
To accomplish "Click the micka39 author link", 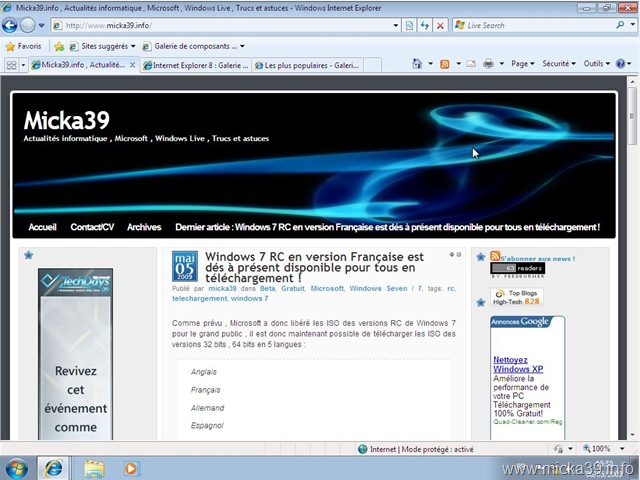I will (222, 288).
